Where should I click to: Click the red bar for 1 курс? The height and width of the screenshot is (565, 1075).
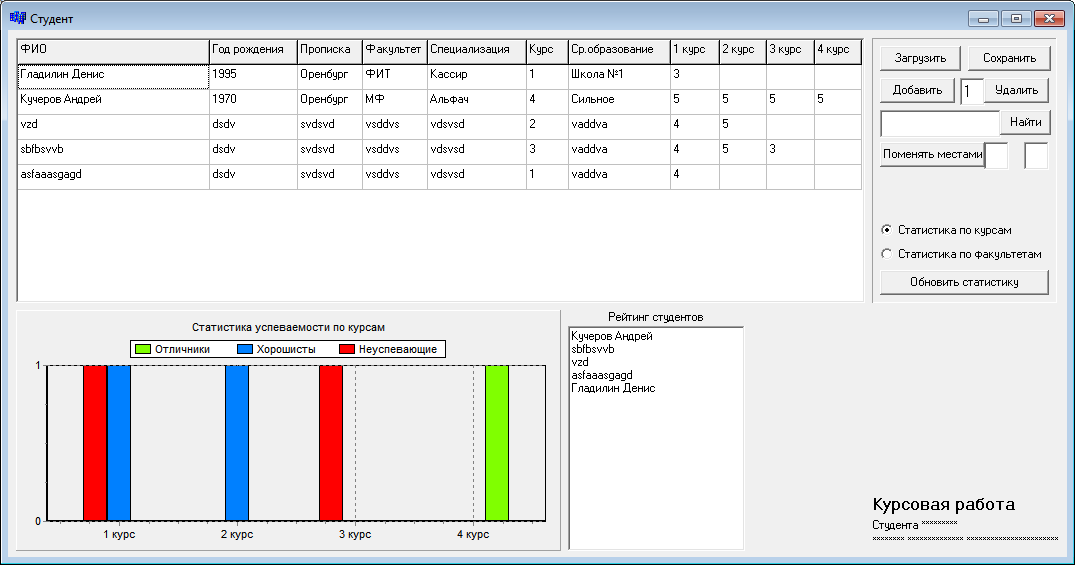(95, 443)
